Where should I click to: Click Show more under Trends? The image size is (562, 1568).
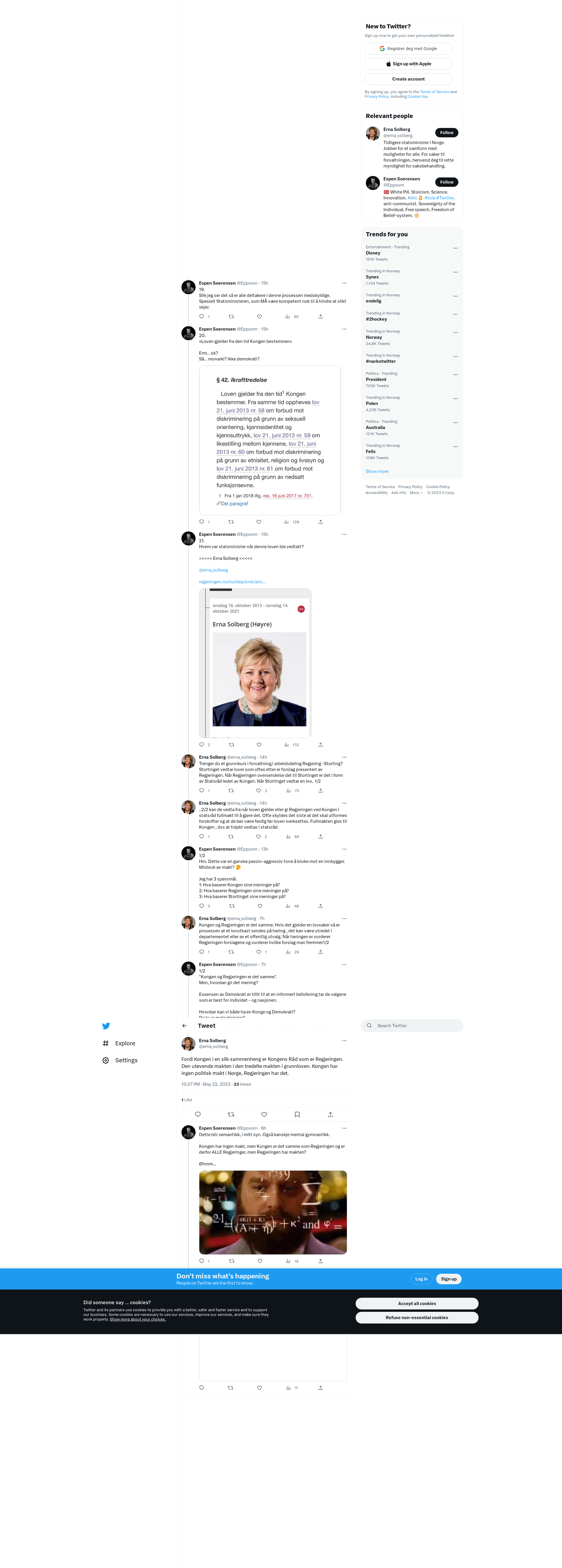(377, 472)
